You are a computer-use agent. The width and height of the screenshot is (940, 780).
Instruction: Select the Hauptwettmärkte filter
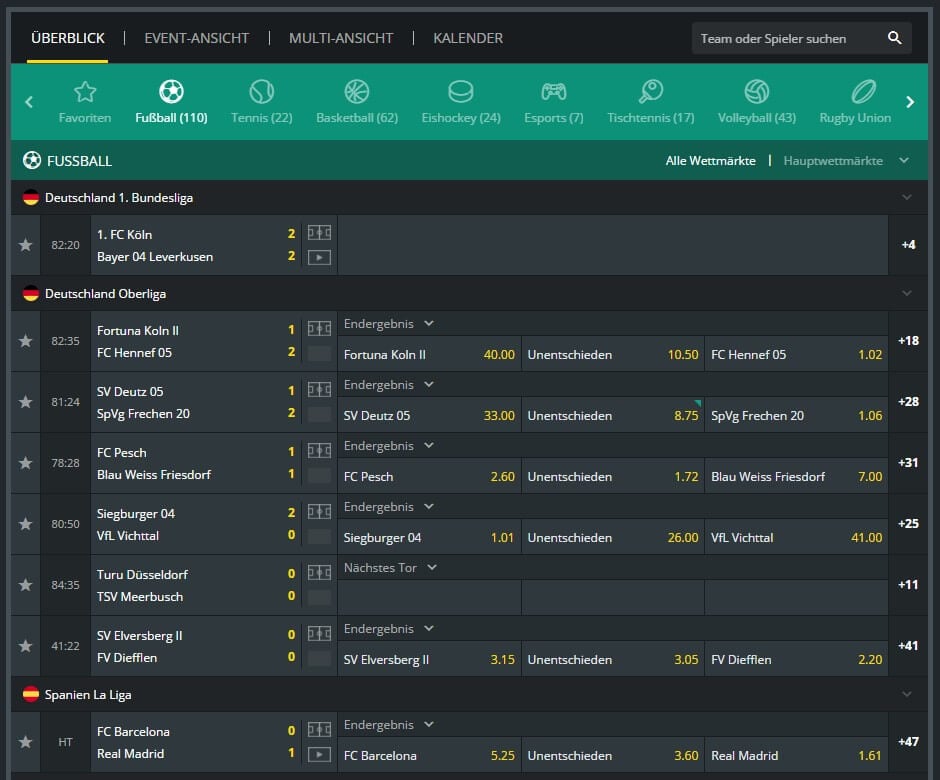coord(833,161)
